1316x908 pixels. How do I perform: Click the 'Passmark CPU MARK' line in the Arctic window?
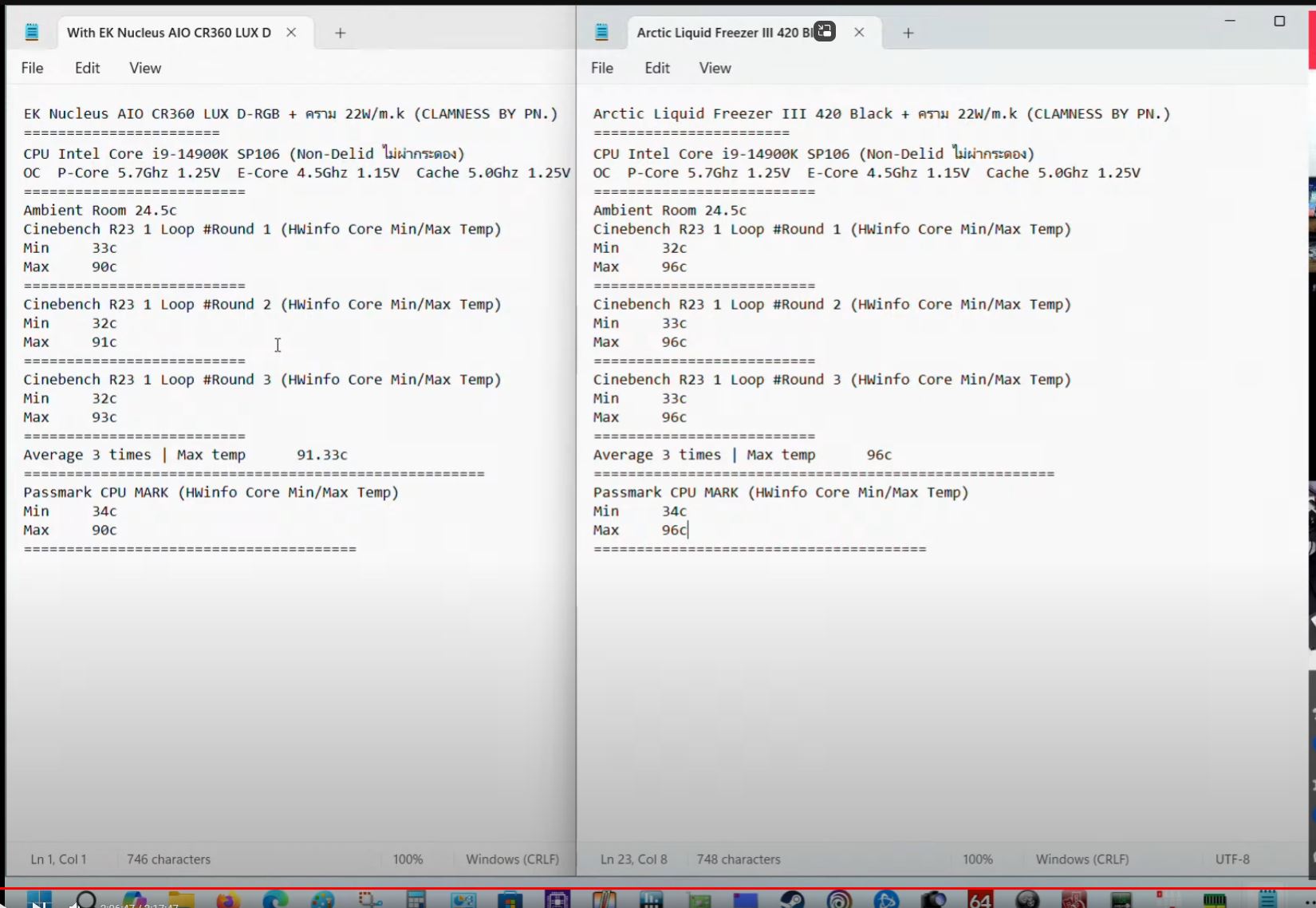(x=781, y=492)
